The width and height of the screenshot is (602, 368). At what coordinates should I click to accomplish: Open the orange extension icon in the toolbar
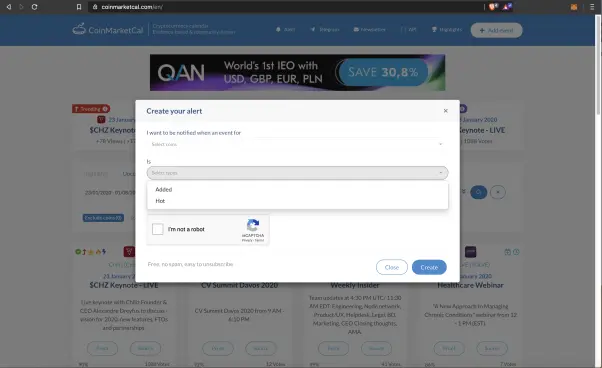click(x=574, y=7)
